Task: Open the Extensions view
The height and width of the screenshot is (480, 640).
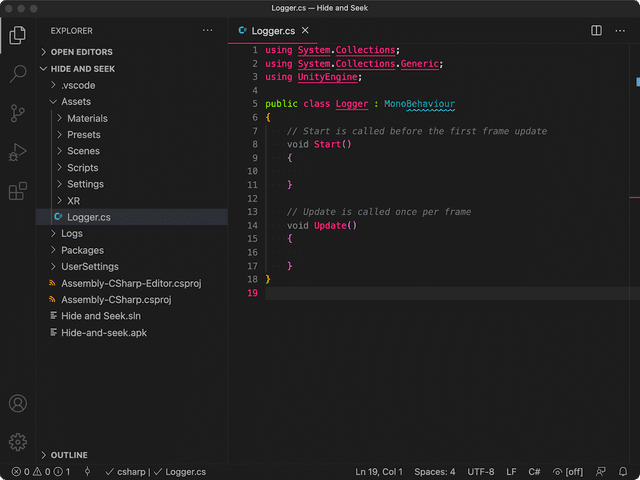Action: (x=18, y=191)
